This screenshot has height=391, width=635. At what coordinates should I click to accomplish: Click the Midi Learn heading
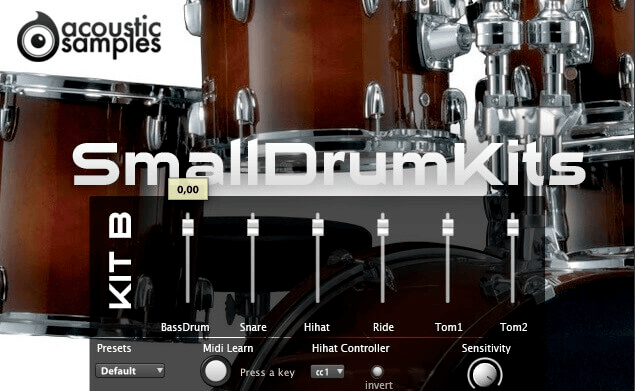pyautogui.click(x=228, y=348)
